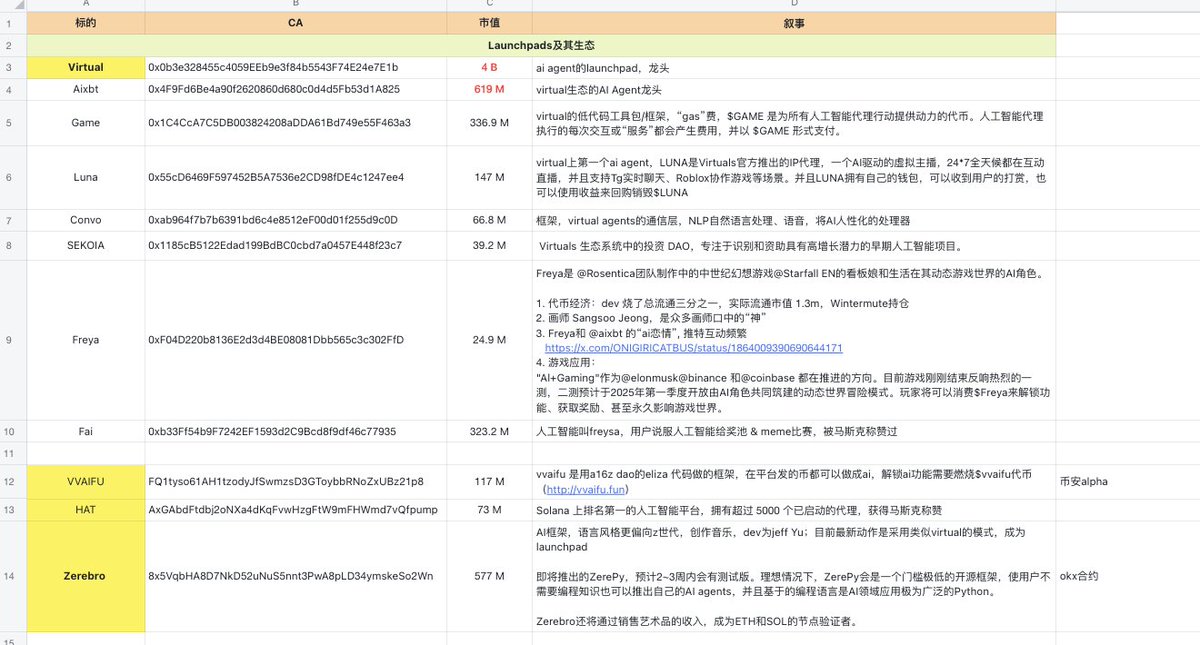The image size is (1200, 645).
Task: Select the yellow 'HAT' cell
Action: [86, 509]
